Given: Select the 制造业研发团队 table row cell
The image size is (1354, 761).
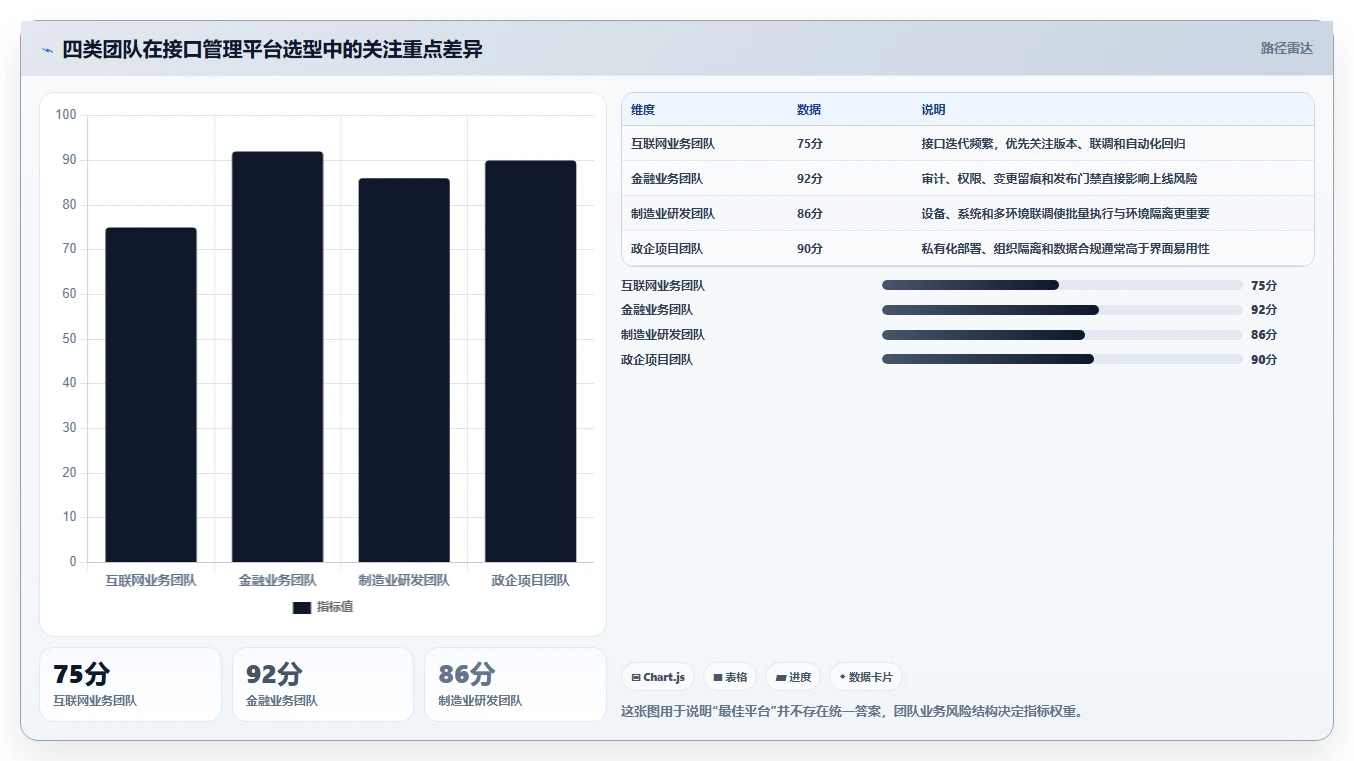Looking at the screenshot, I should point(673,214).
